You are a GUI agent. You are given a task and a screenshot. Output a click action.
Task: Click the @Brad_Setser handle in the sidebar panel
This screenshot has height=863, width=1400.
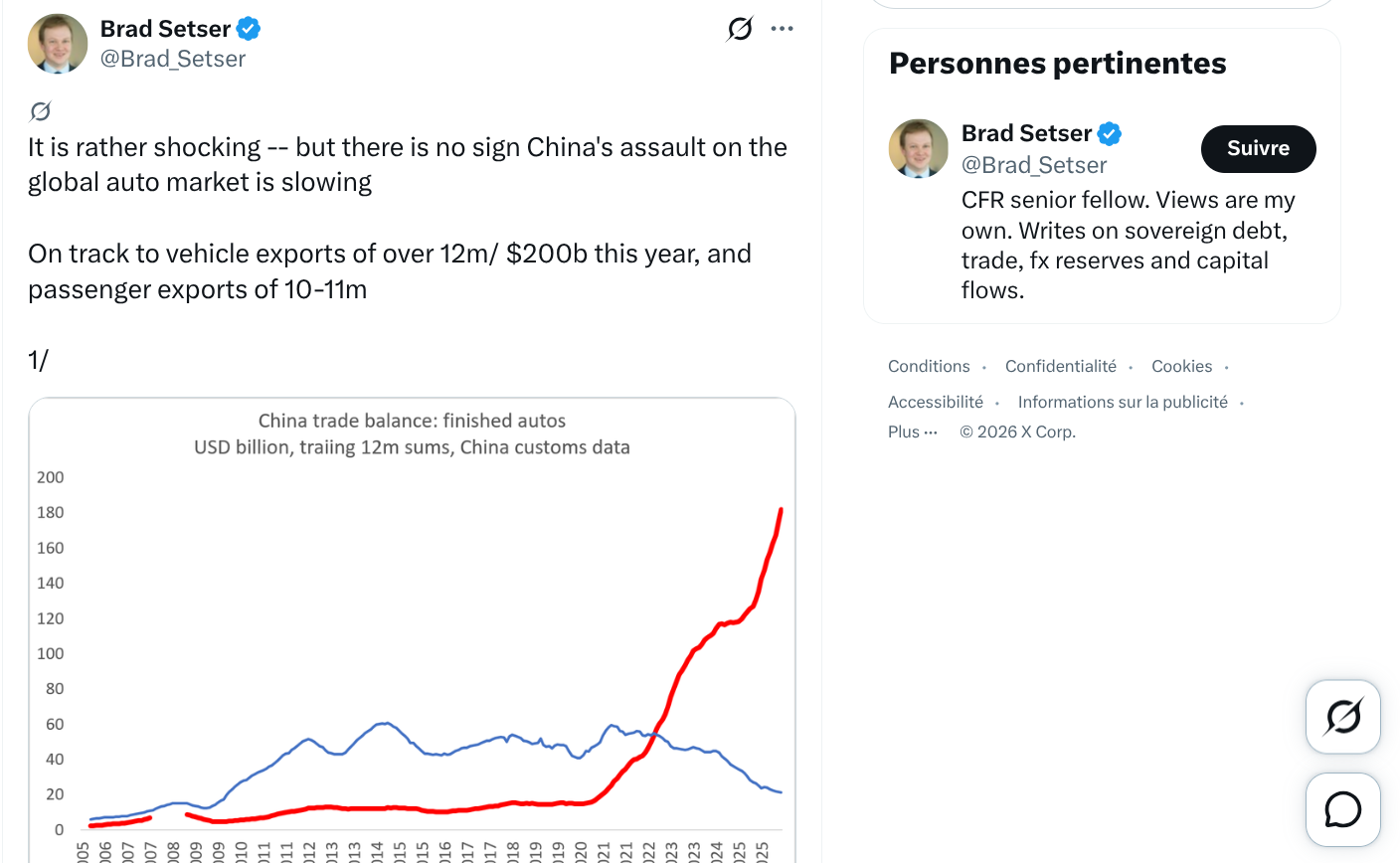click(1034, 165)
